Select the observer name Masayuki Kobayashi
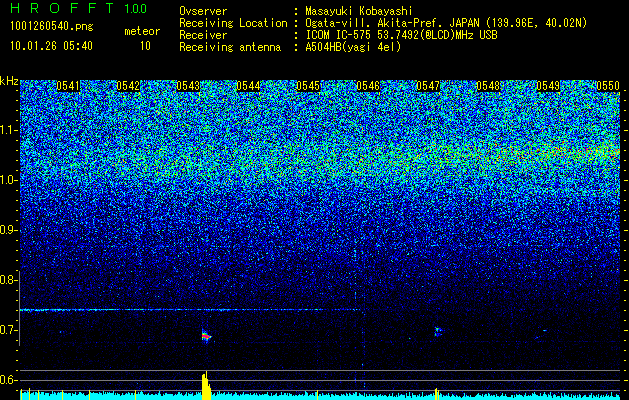 coord(359,11)
